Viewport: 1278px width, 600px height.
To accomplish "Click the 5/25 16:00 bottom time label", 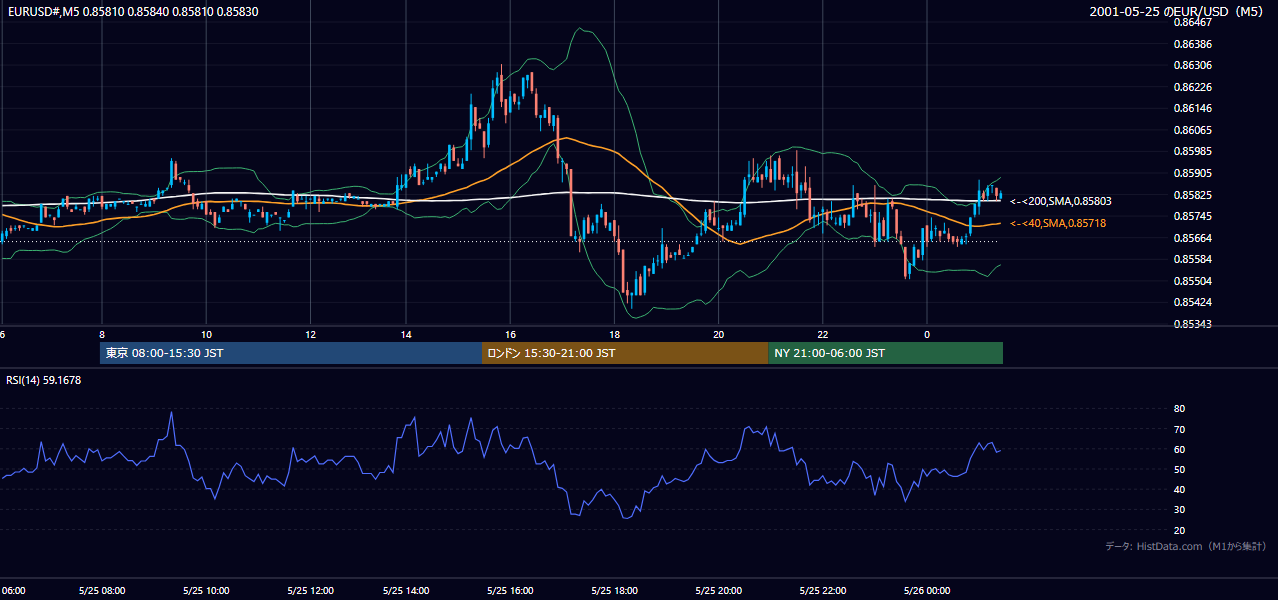I will coord(510,590).
